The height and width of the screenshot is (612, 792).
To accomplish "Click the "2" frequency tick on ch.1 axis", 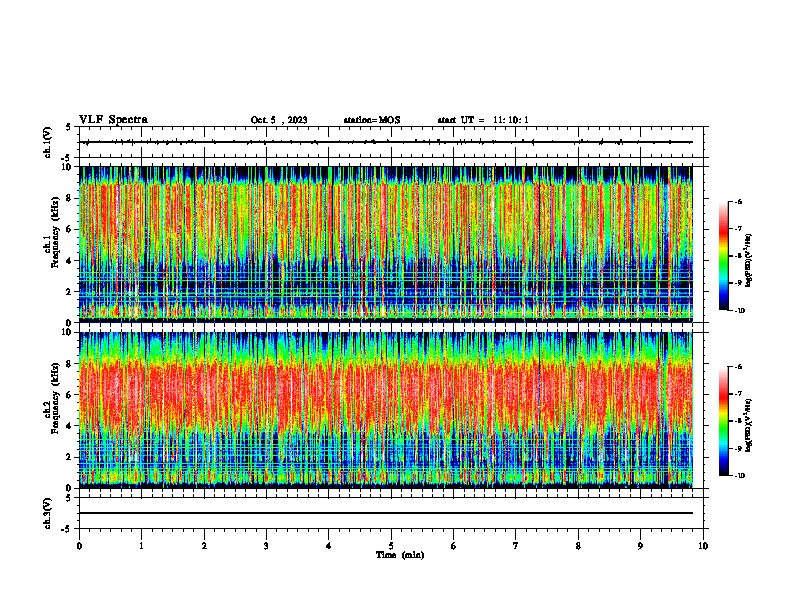I will pyautogui.click(x=70, y=291).
